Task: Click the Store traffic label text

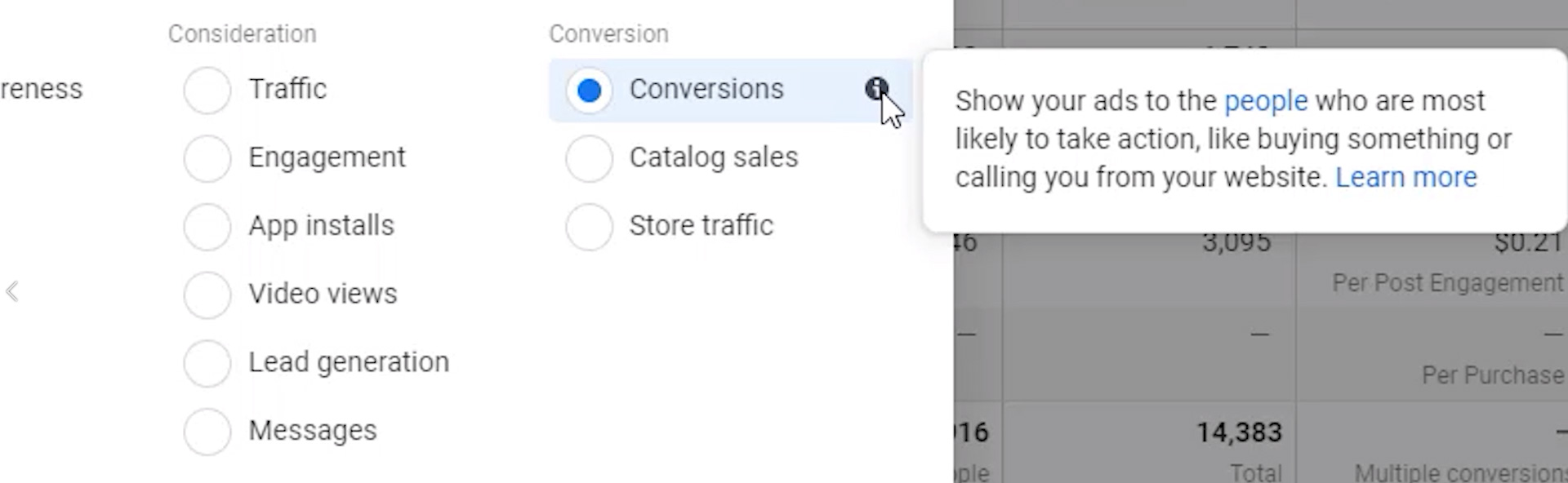Action: (x=701, y=225)
